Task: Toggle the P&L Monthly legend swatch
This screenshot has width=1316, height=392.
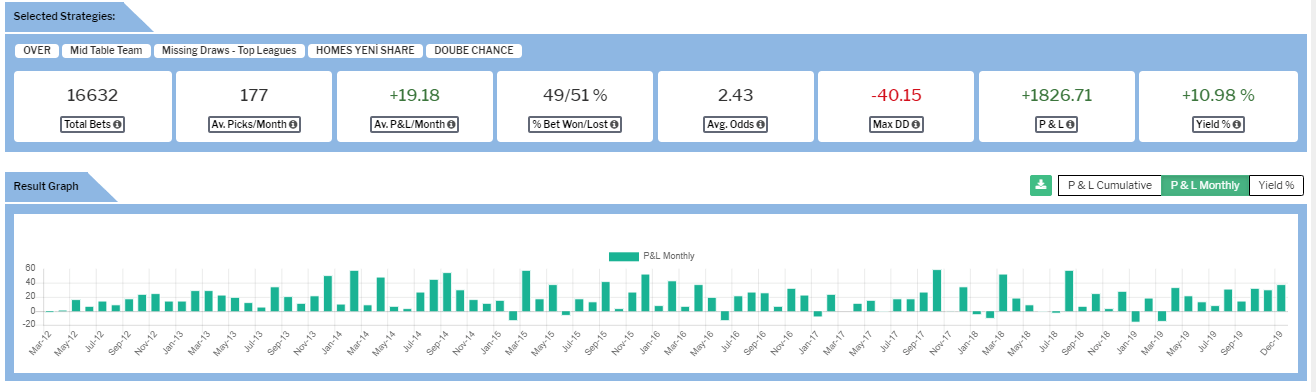Action: (x=624, y=256)
